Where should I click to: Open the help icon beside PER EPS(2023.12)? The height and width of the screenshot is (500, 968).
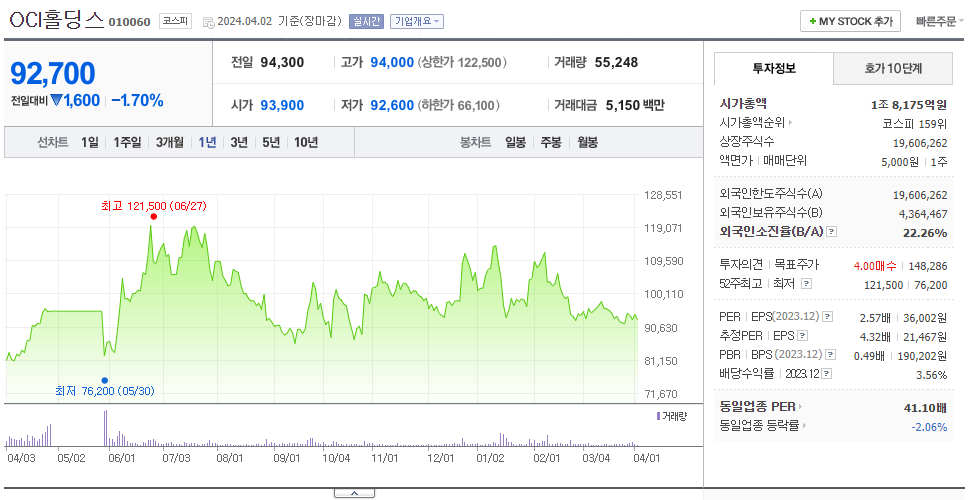[827, 317]
